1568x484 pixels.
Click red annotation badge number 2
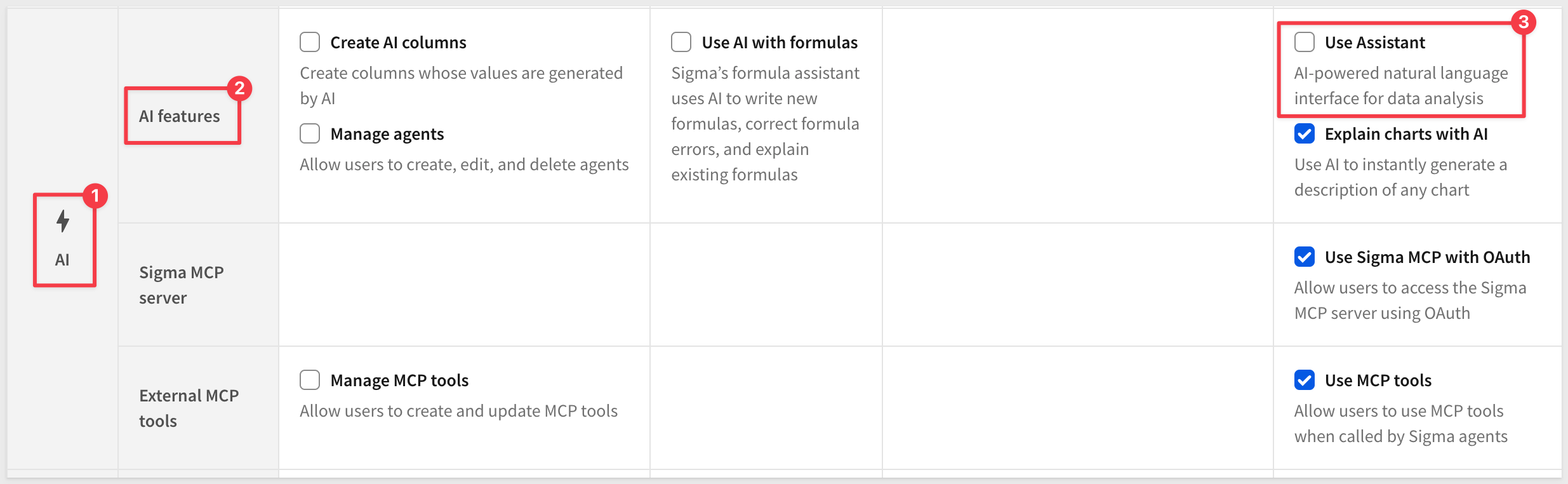click(239, 88)
